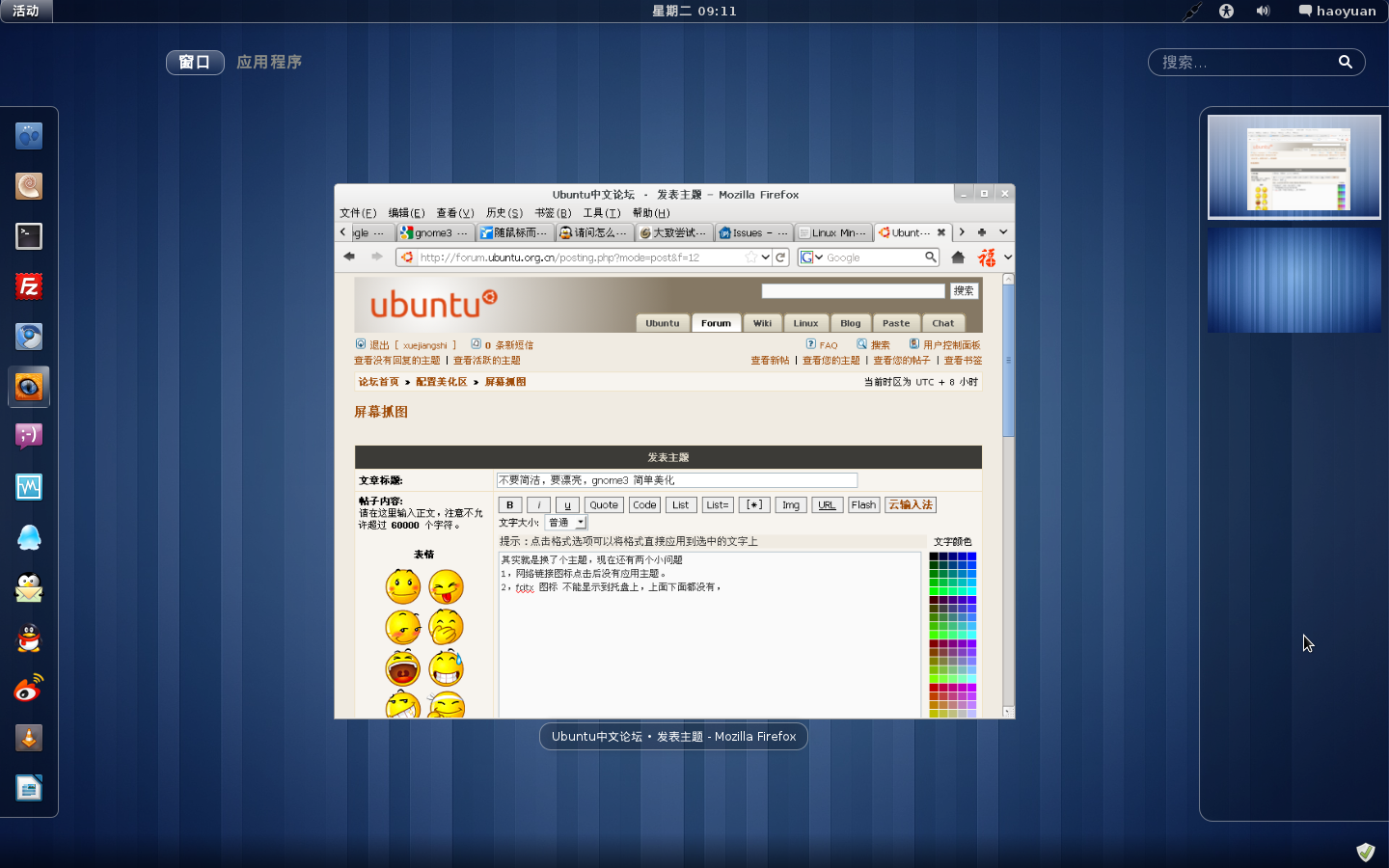Image resolution: width=1389 pixels, height=868 pixels.
Task: Open FileZilla from the dash
Action: click(x=29, y=286)
